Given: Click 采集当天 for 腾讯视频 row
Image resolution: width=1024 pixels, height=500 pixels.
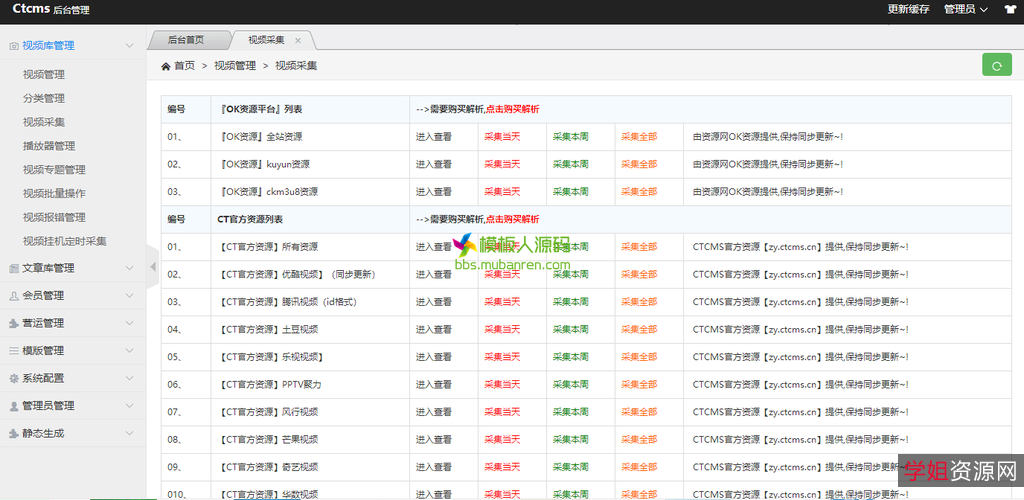Looking at the screenshot, I should (502, 302).
